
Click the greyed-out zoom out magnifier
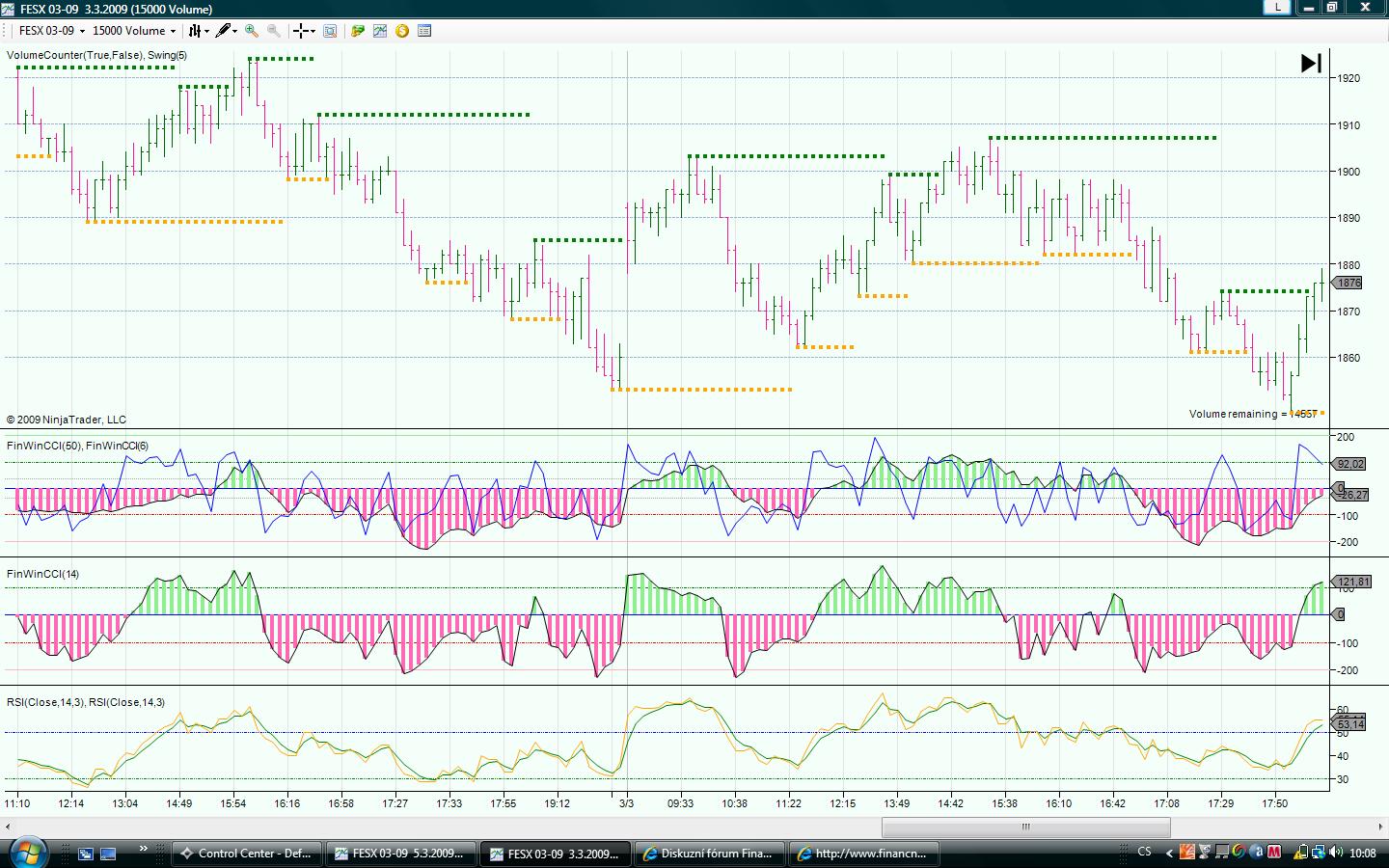(x=274, y=31)
